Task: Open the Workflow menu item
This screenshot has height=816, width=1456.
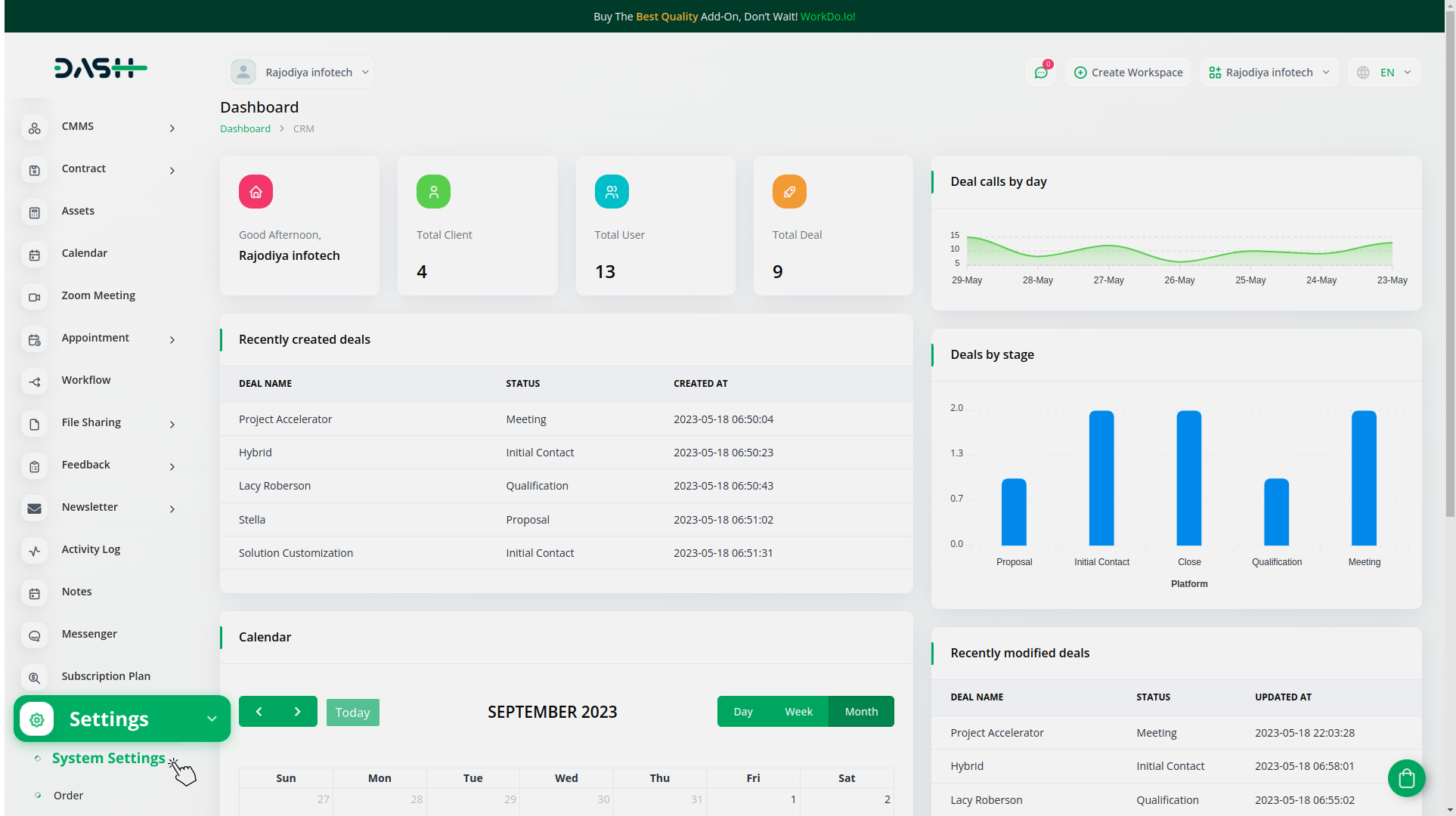Action: 86,380
